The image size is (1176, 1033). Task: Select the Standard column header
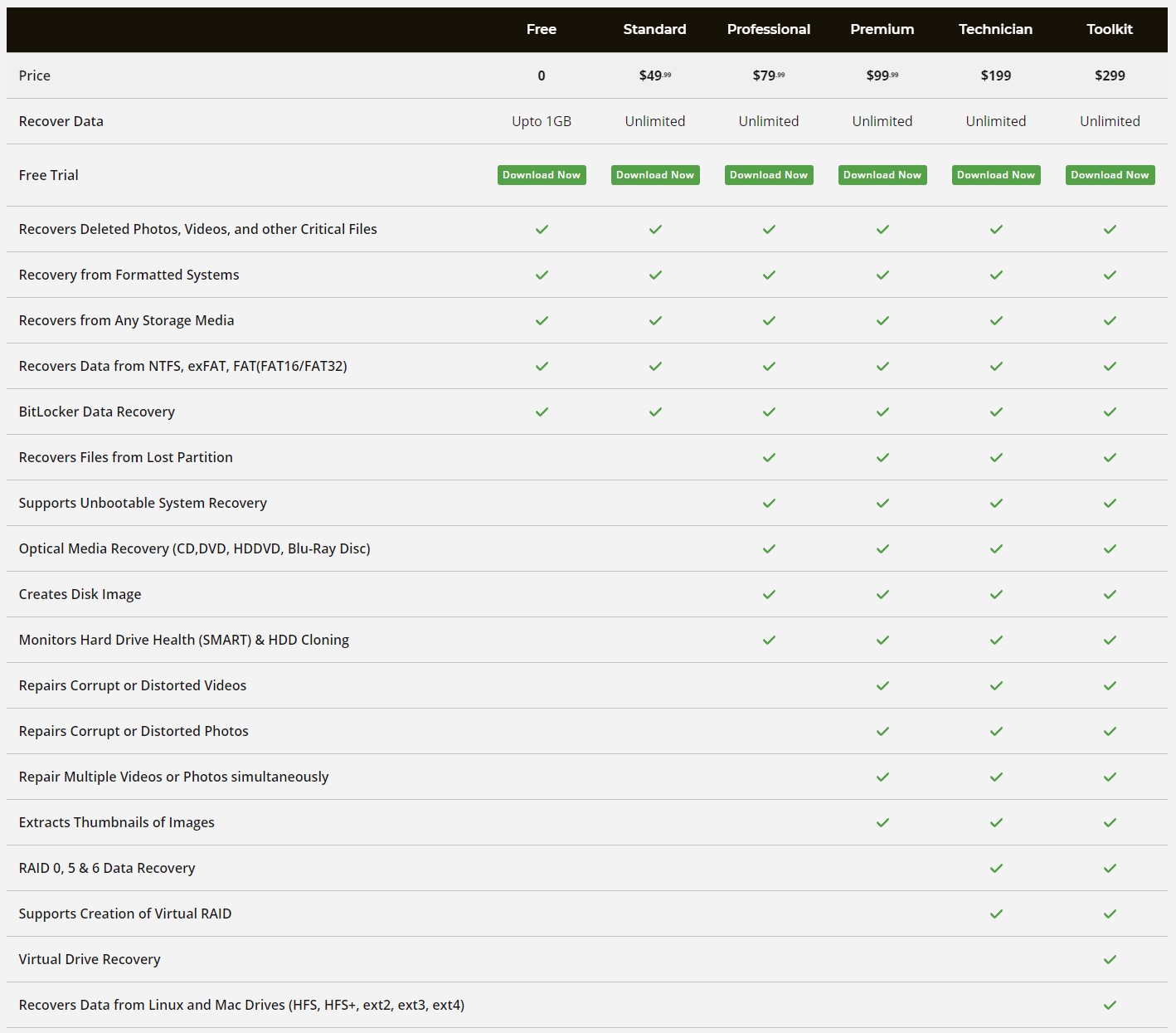tap(655, 29)
